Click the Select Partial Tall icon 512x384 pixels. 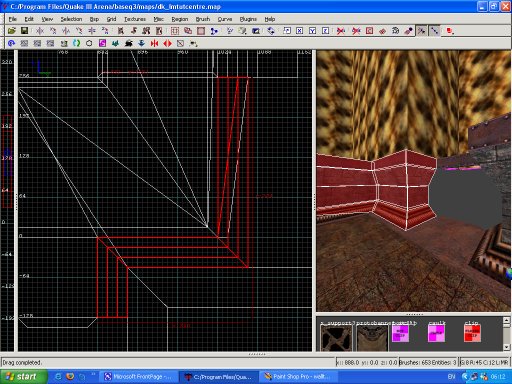[146, 31]
